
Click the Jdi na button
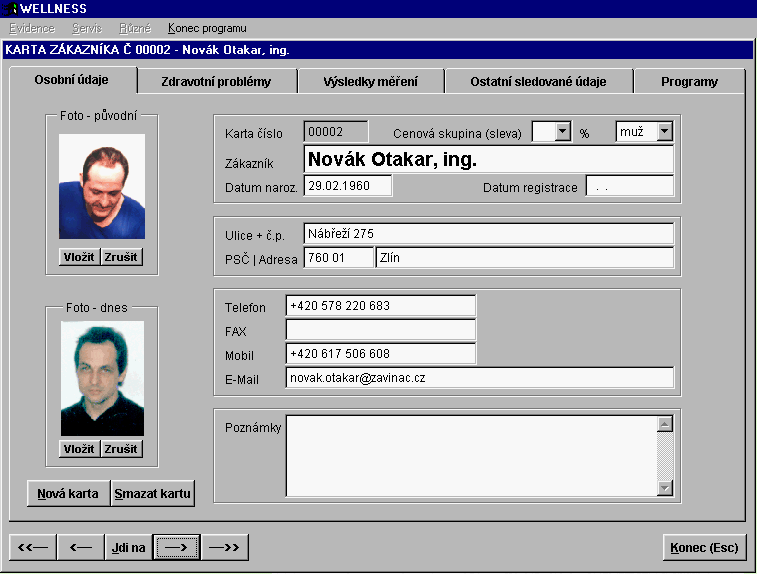pos(128,547)
